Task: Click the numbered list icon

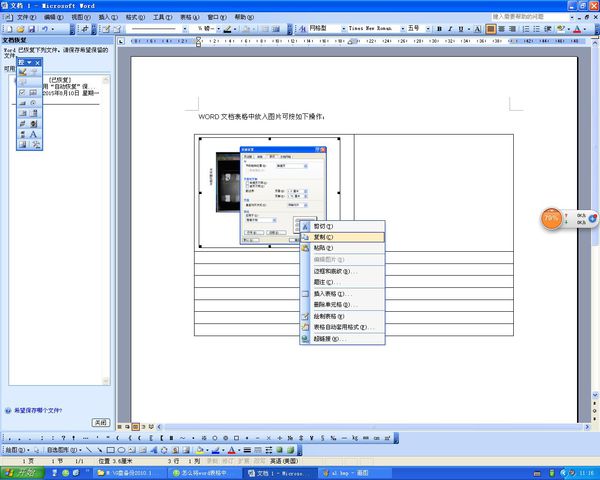Action: tap(526, 29)
